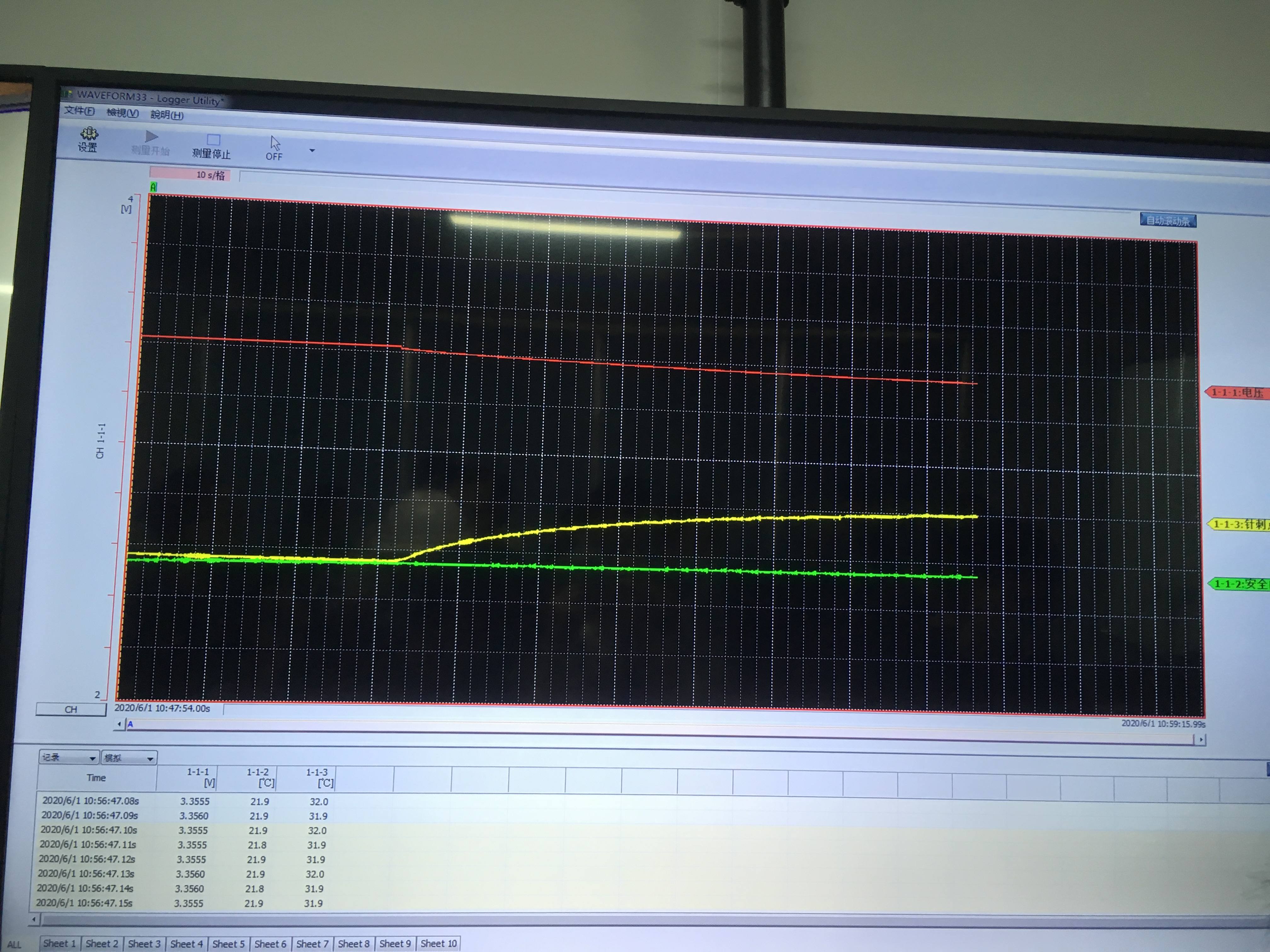This screenshot has width=1270, height=952.
Task: Click the 1-1-3 [°C] column header
Action: (x=306, y=779)
